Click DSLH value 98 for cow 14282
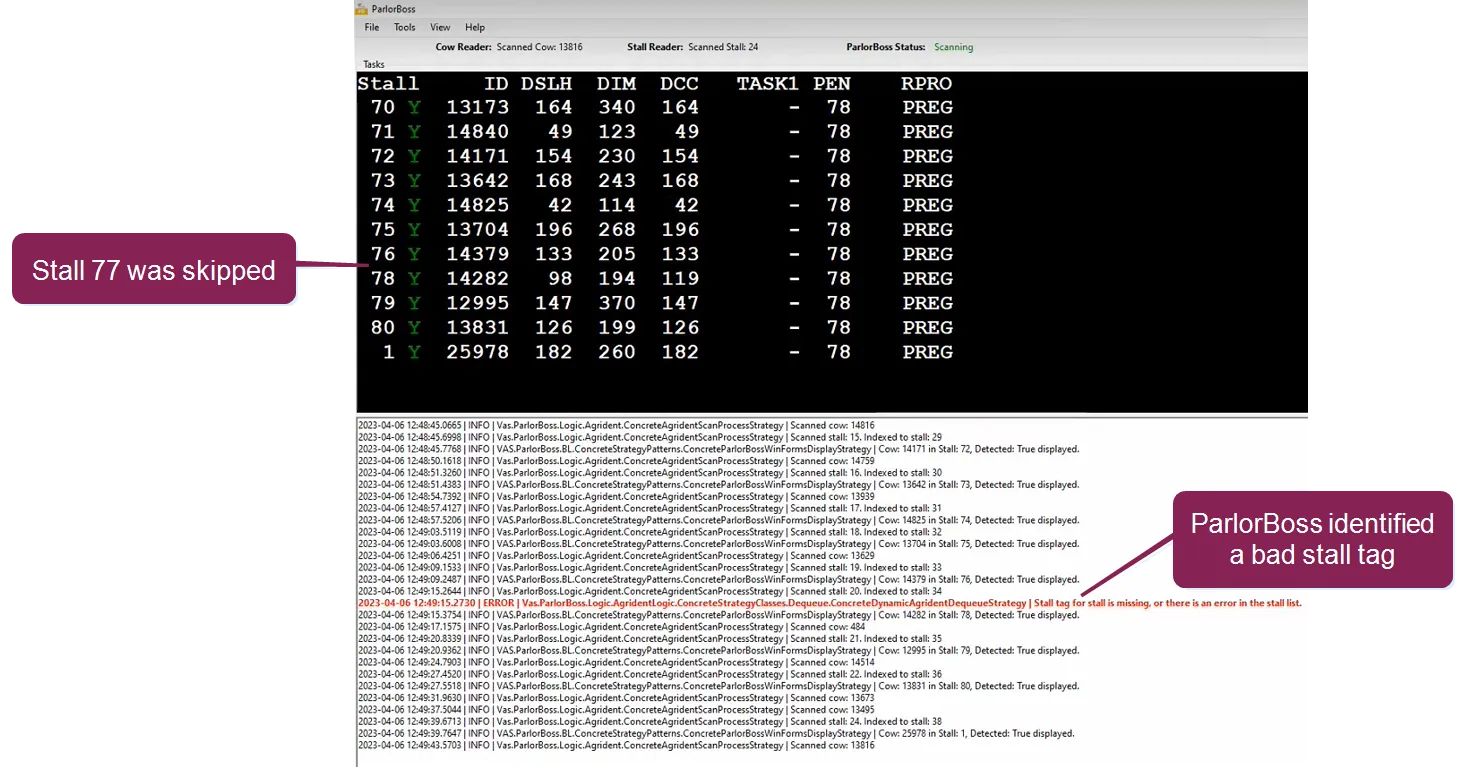The image size is (1470, 767). click(559, 279)
